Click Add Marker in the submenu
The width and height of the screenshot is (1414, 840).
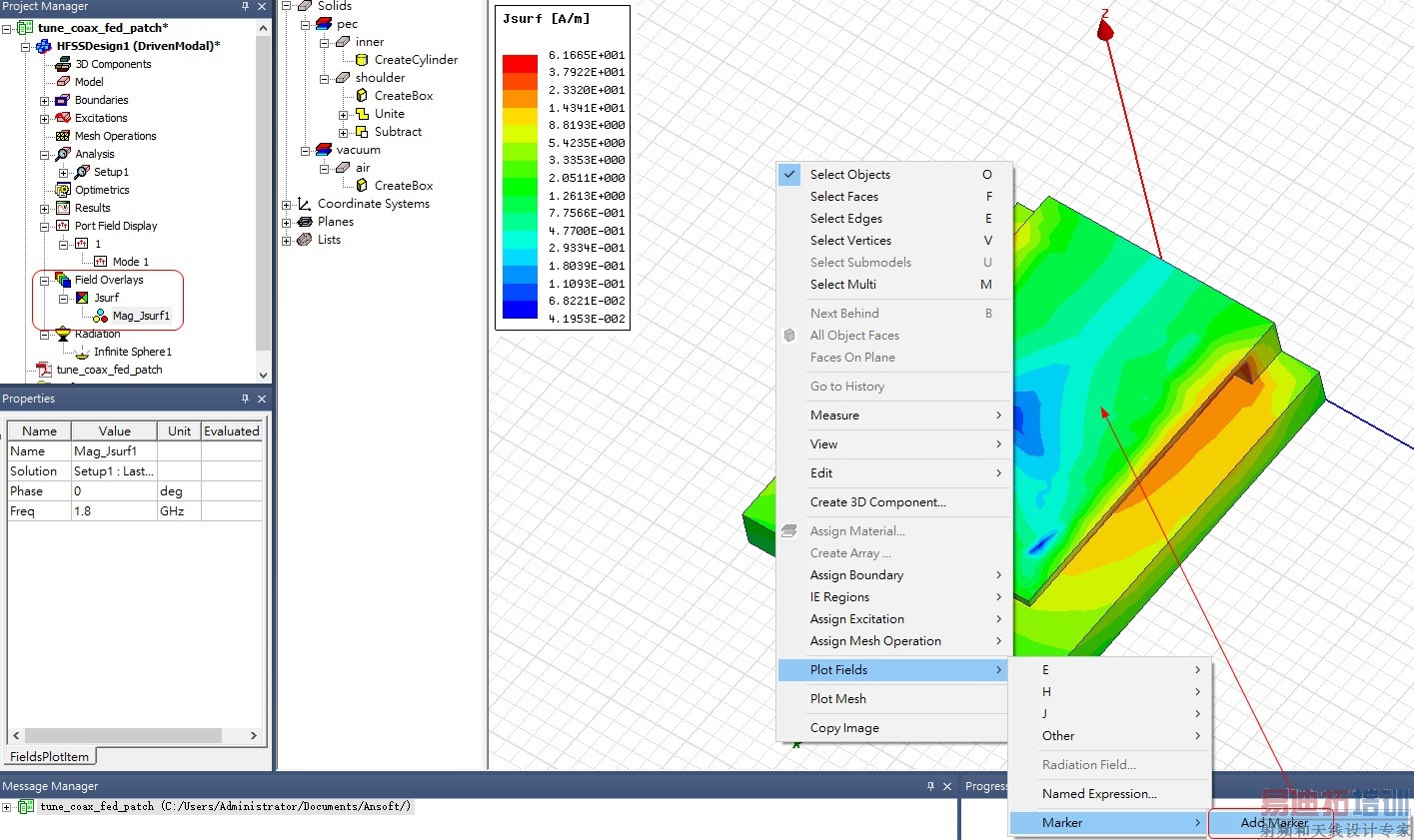[x=1273, y=823]
